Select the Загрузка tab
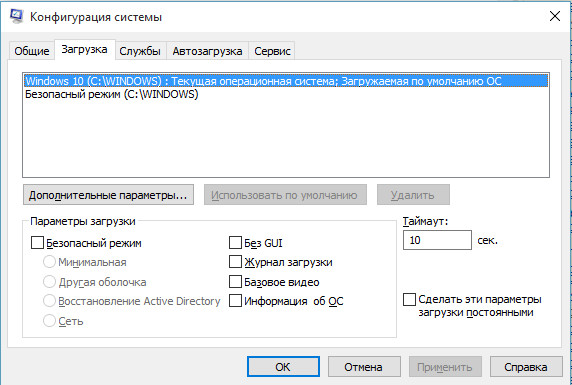Screen dimensions: 572x385 tap(84, 49)
